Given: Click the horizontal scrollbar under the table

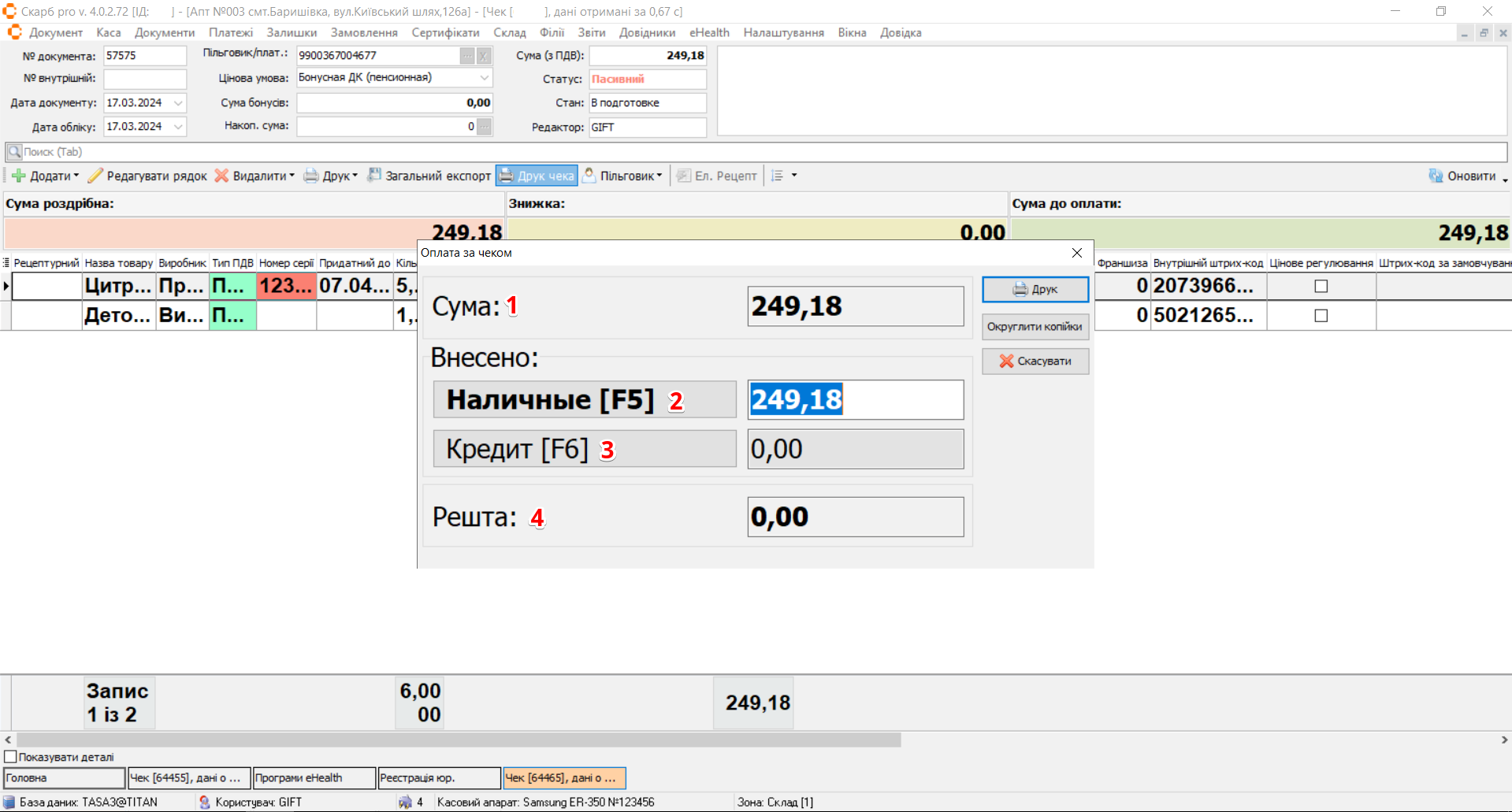Looking at the screenshot, I should point(459,740).
